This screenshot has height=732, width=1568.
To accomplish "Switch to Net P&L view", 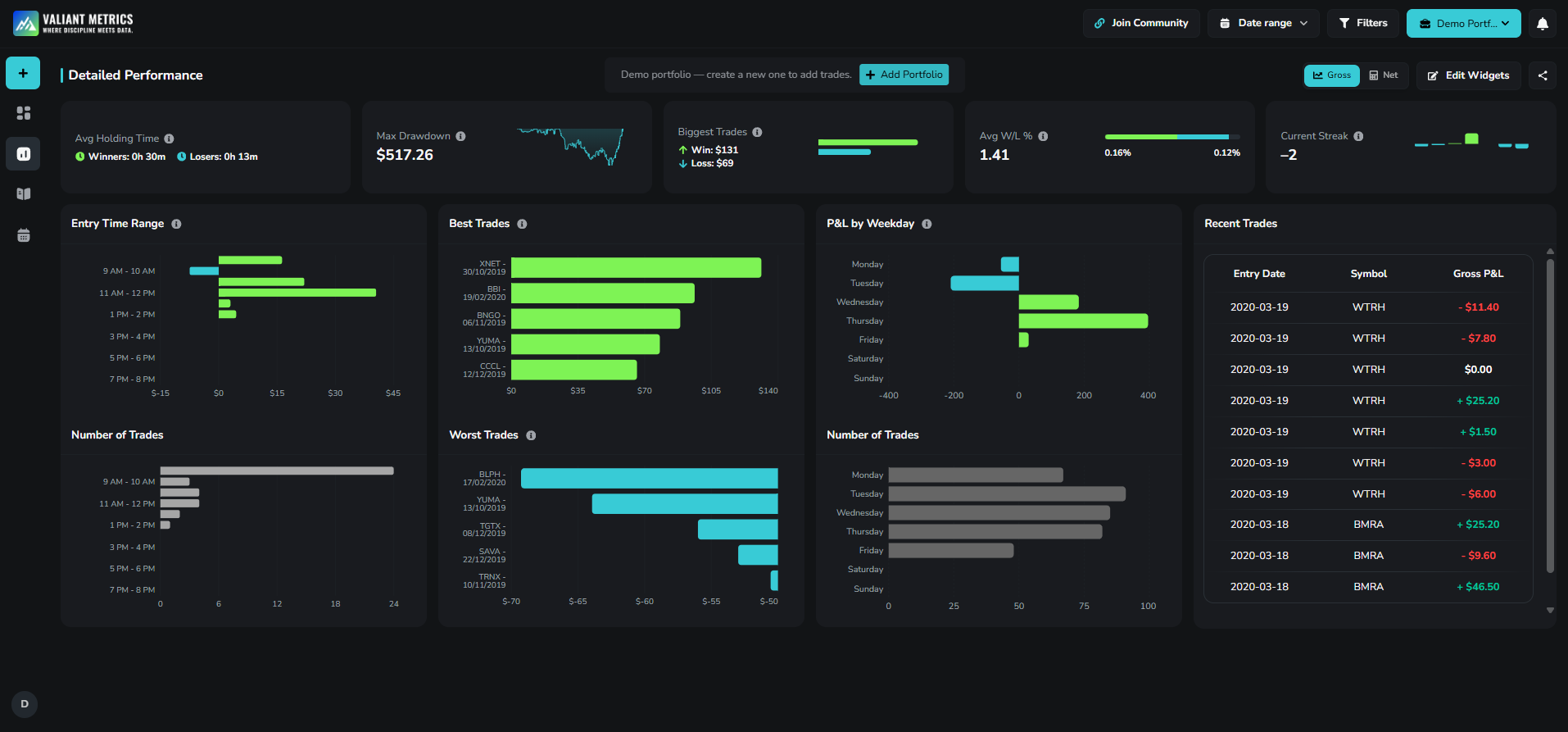I will (1384, 75).
